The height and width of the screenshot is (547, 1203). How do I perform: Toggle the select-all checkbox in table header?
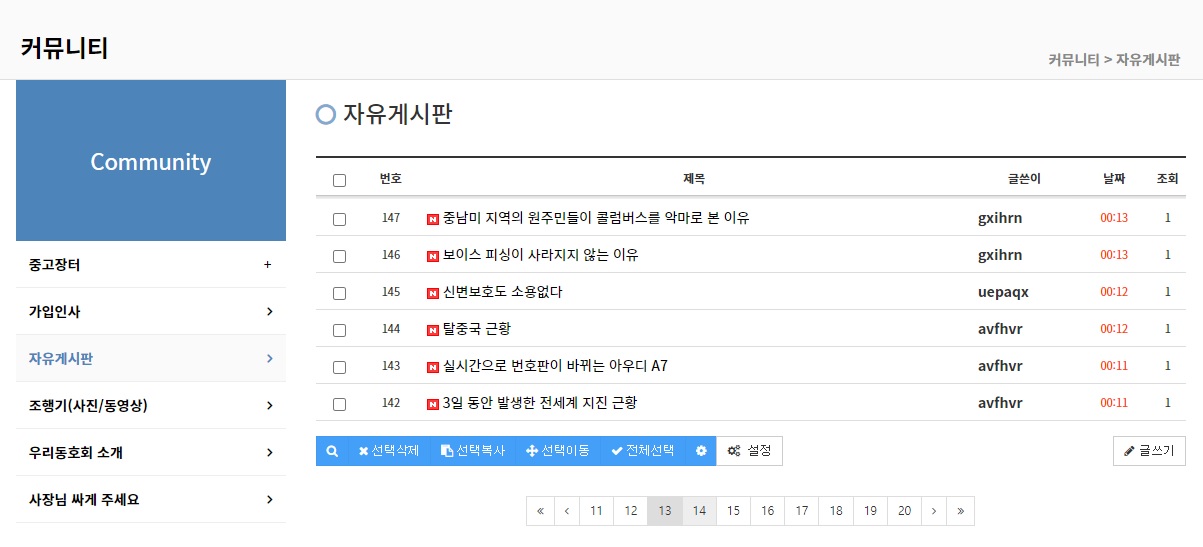pos(339,180)
